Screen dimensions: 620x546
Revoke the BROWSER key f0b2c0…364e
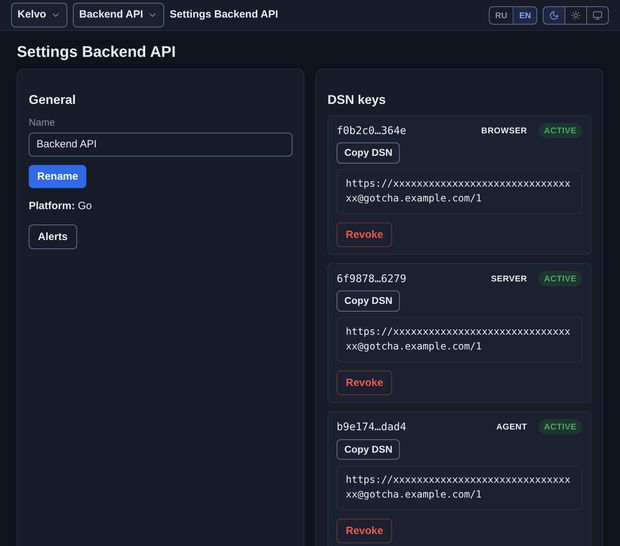point(364,234)
